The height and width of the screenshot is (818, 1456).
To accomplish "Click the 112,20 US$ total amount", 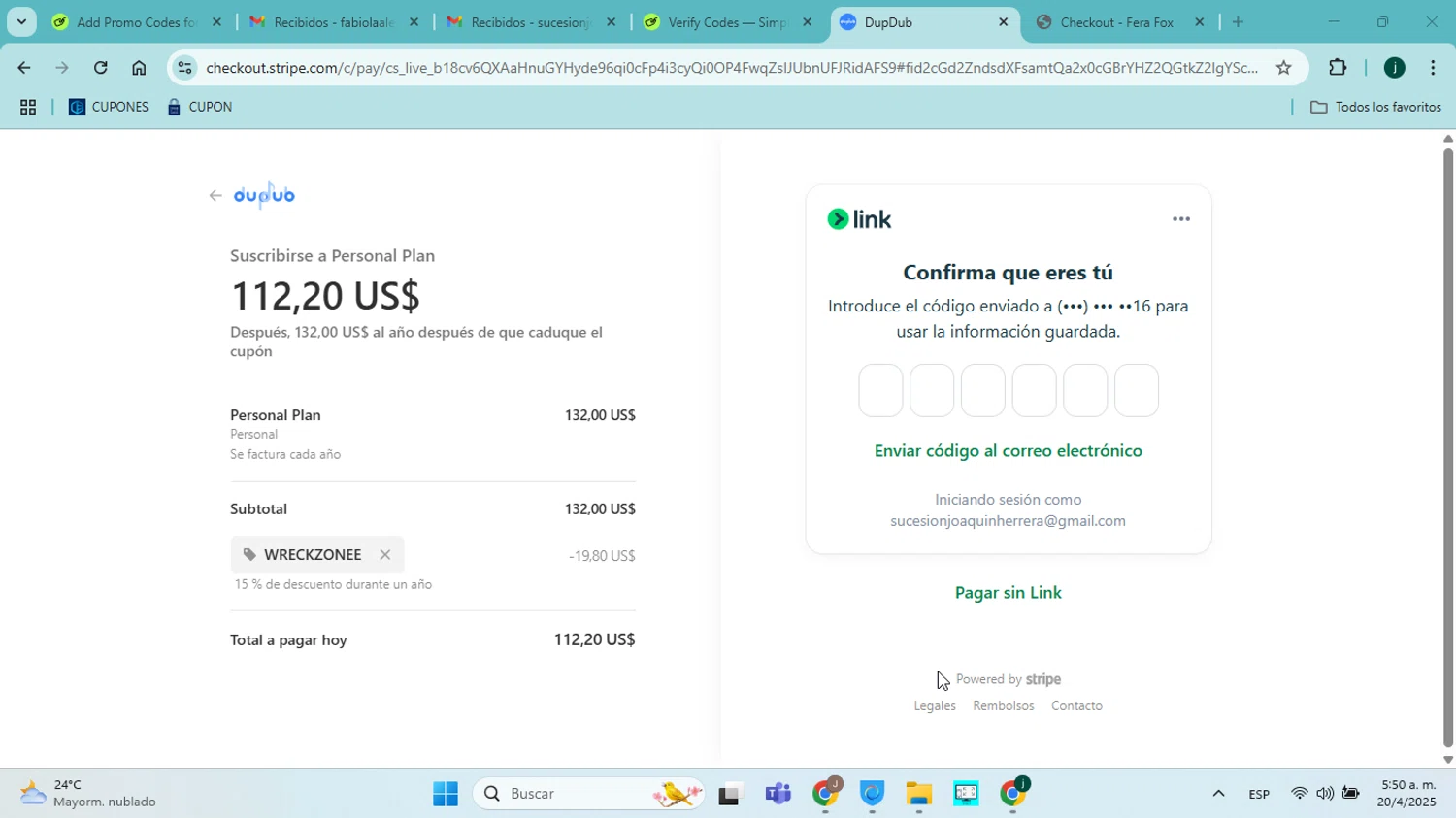I will tap(594, 640).
